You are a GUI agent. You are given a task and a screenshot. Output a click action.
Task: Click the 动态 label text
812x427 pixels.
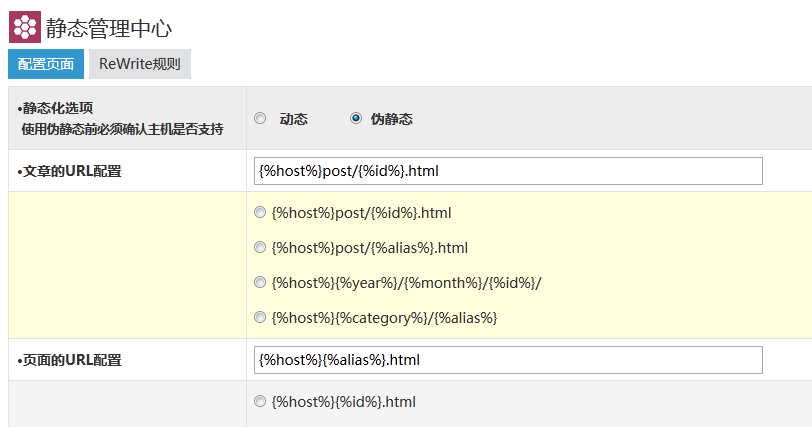(x=293, y=119)
